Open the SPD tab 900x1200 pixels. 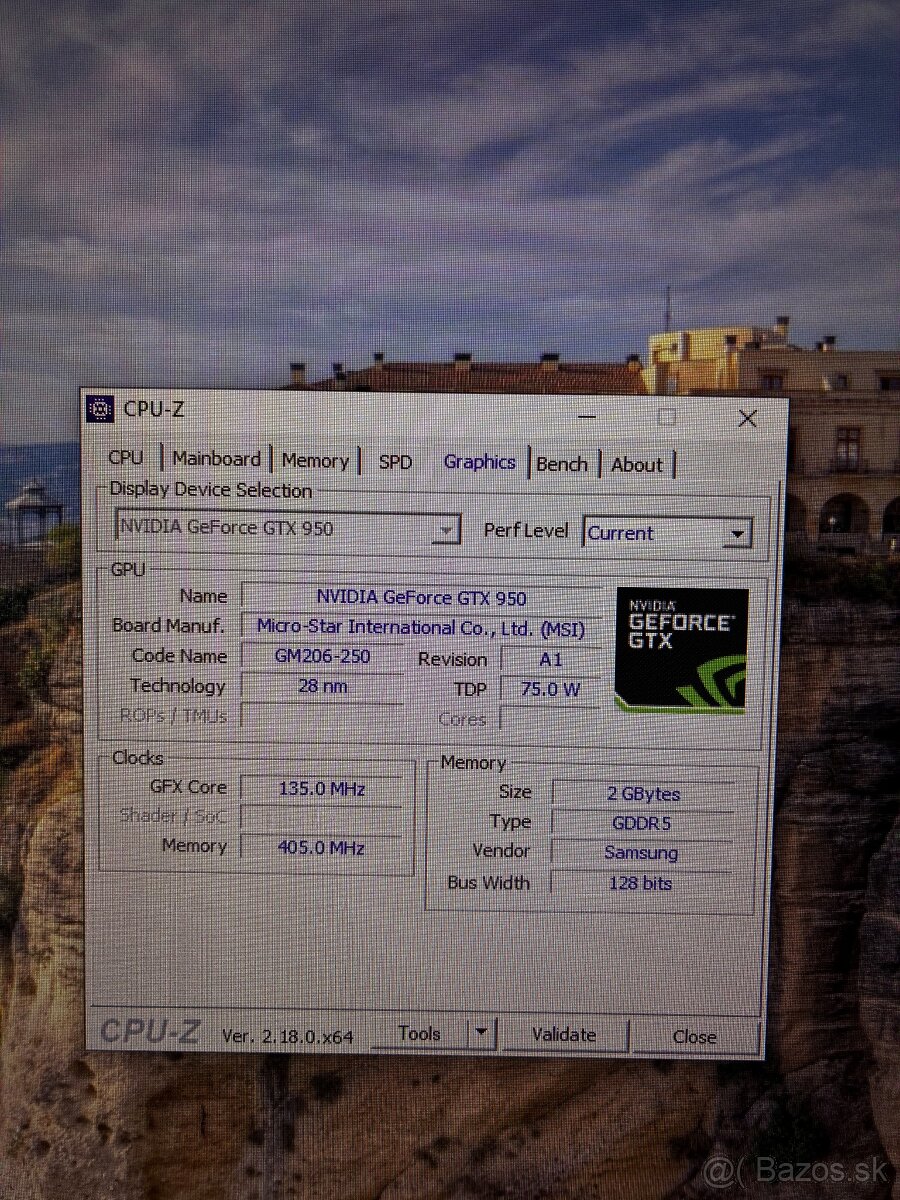coord(396,461)
